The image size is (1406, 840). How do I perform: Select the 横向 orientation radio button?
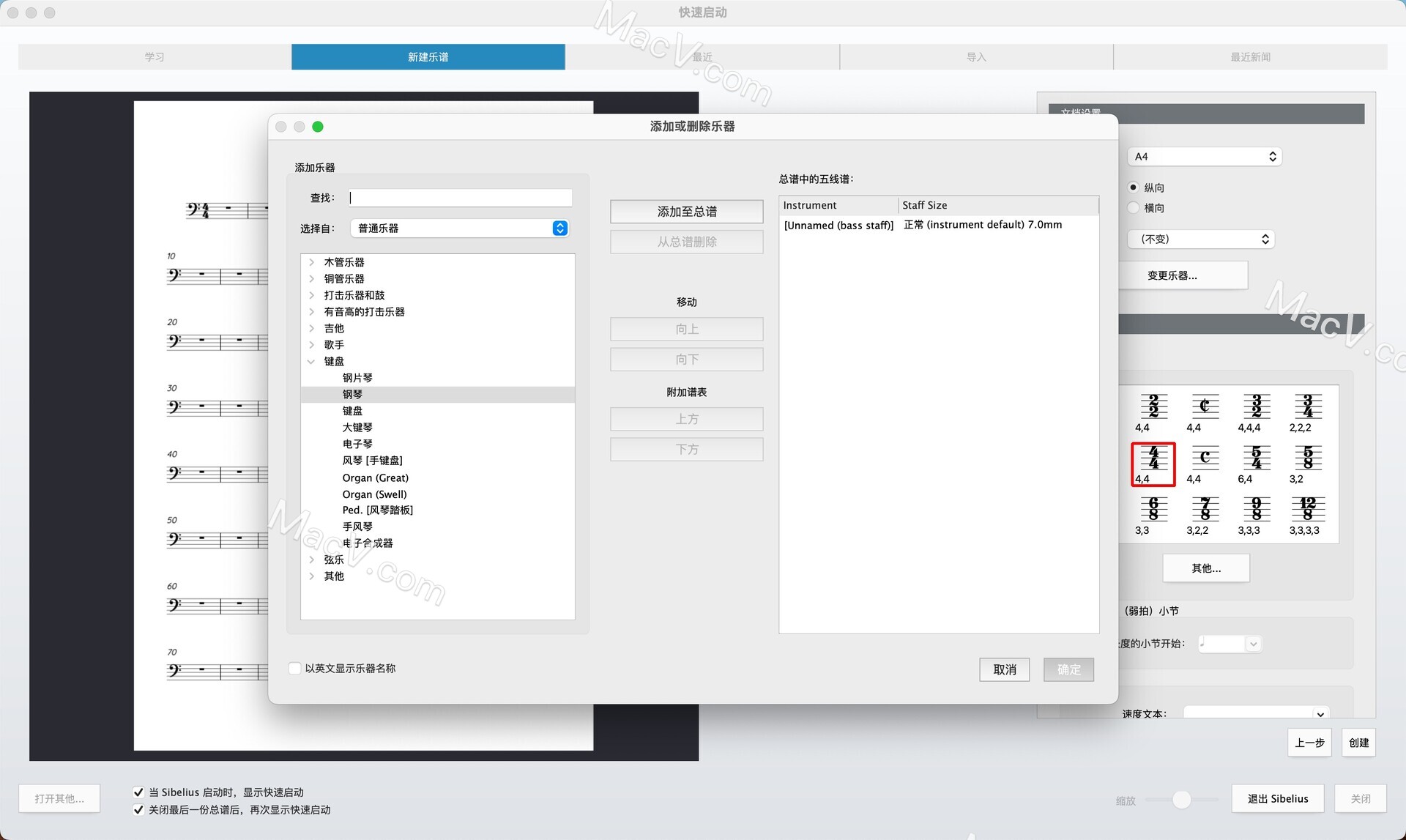pos(1134,208)
